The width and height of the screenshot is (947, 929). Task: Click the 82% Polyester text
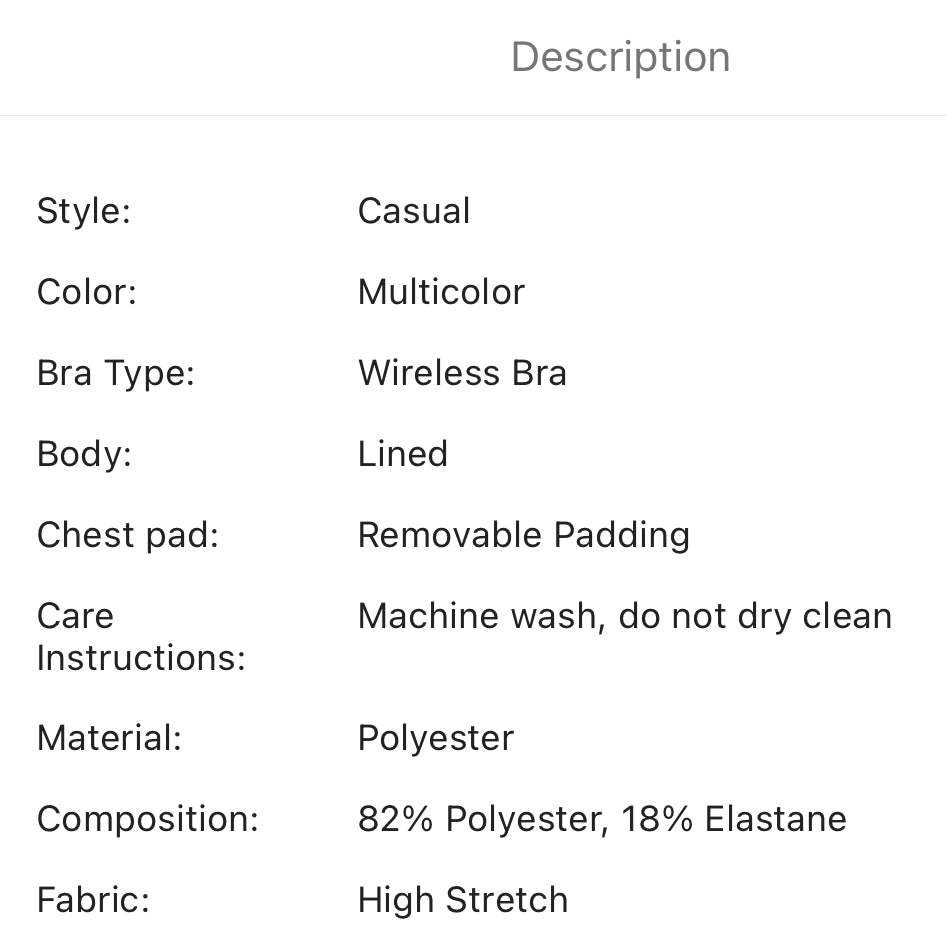(482, 819)
